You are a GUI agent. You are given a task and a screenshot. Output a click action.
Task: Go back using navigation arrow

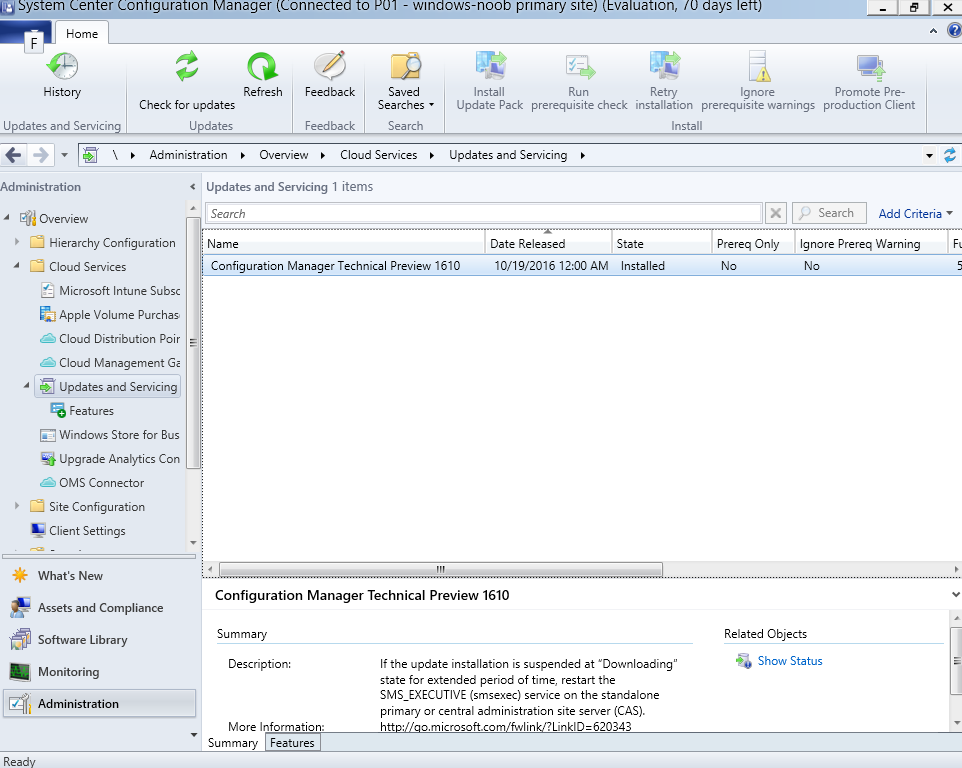[14, 155]
